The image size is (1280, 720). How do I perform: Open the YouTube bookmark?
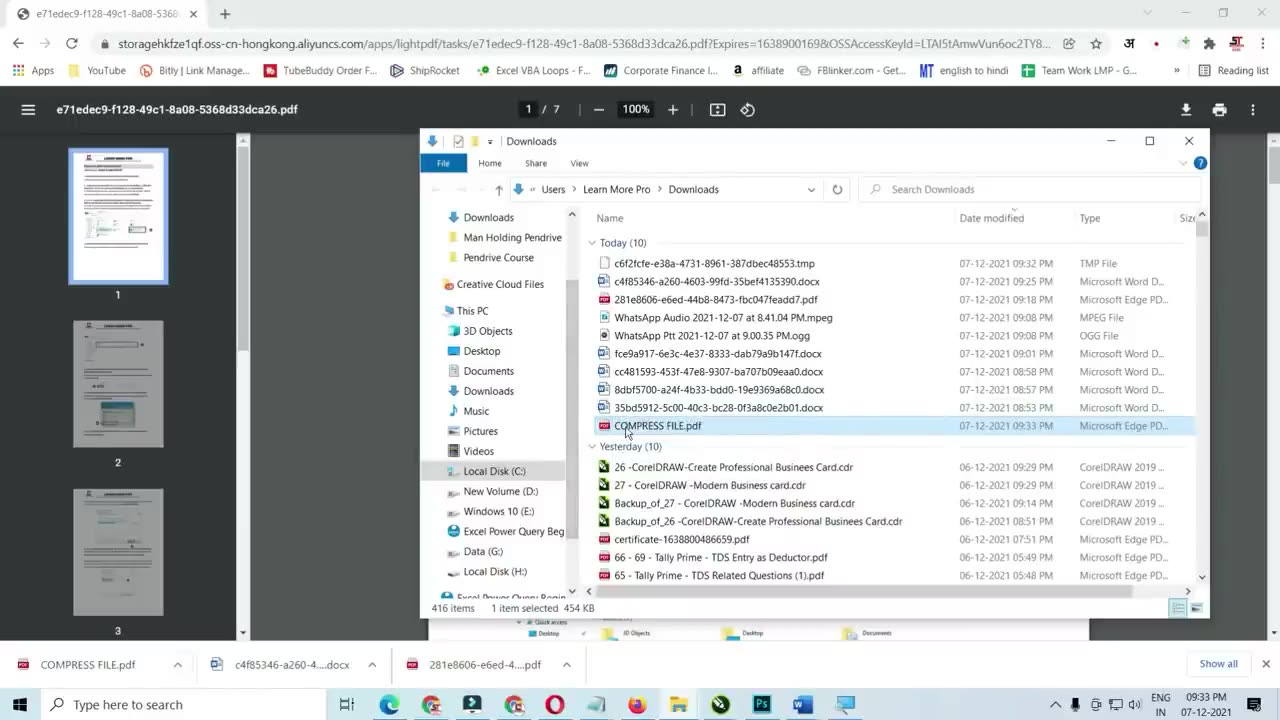tap(96, 71)
